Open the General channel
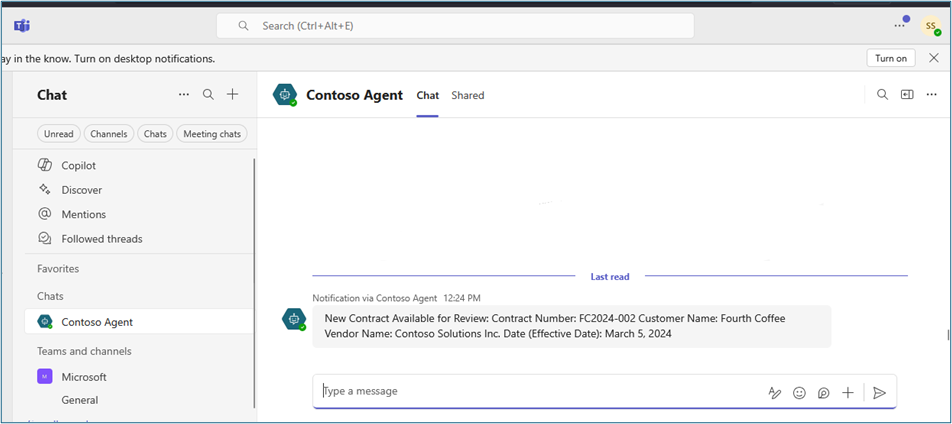Image resolution: width=952 pixels, height=424 pixels. coord(80,400)
